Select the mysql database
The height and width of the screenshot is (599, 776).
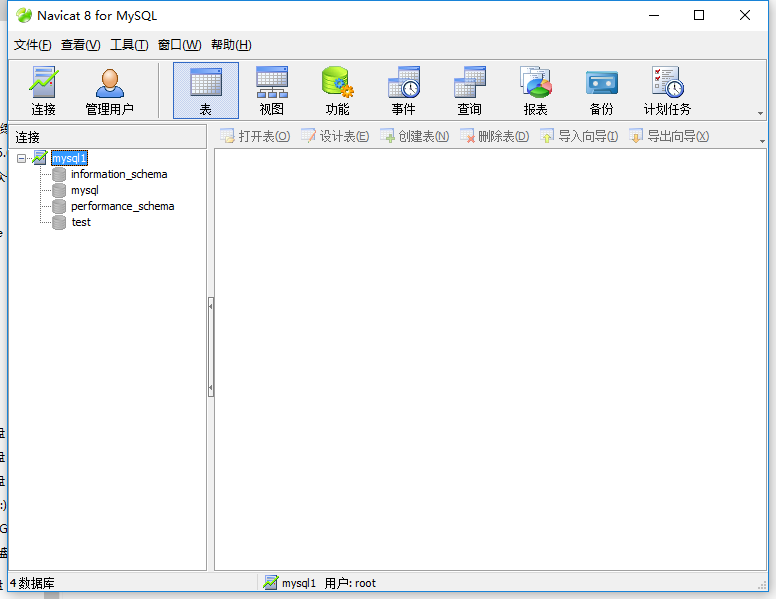[x=85, y=190]
